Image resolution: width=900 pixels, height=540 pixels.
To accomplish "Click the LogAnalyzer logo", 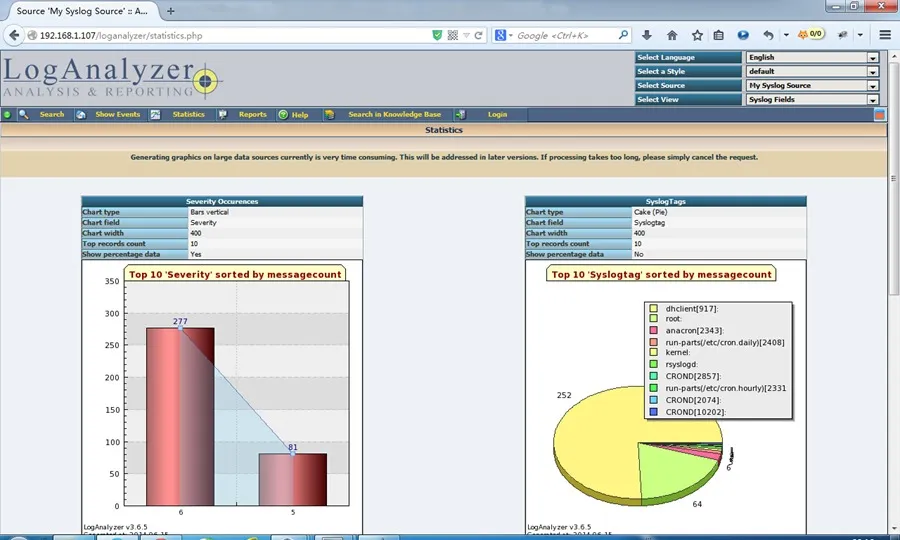I will [x=113, y=77].
